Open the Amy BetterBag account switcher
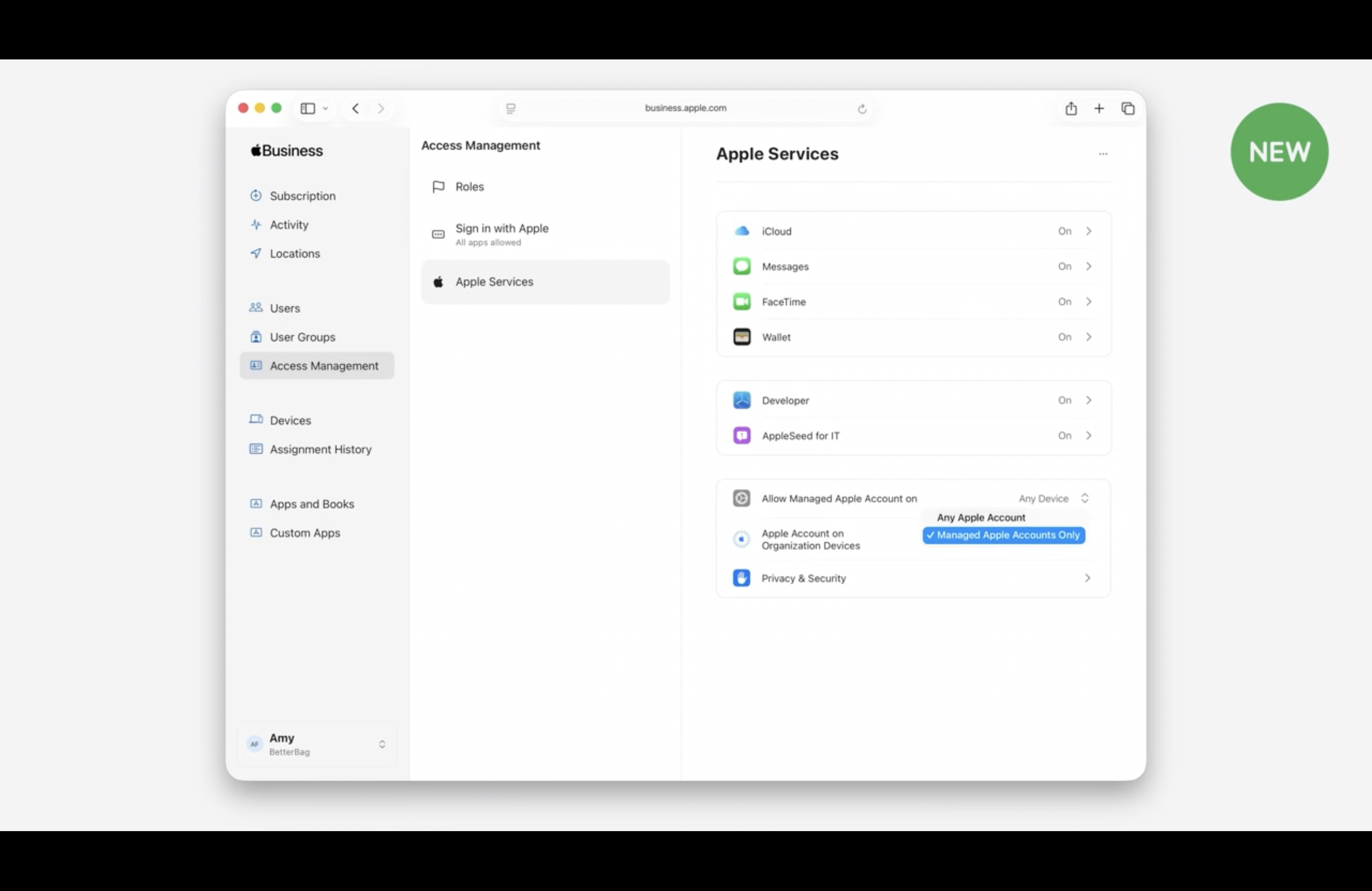This screenshot has height=891, width=1372. [x=317, y=744]
